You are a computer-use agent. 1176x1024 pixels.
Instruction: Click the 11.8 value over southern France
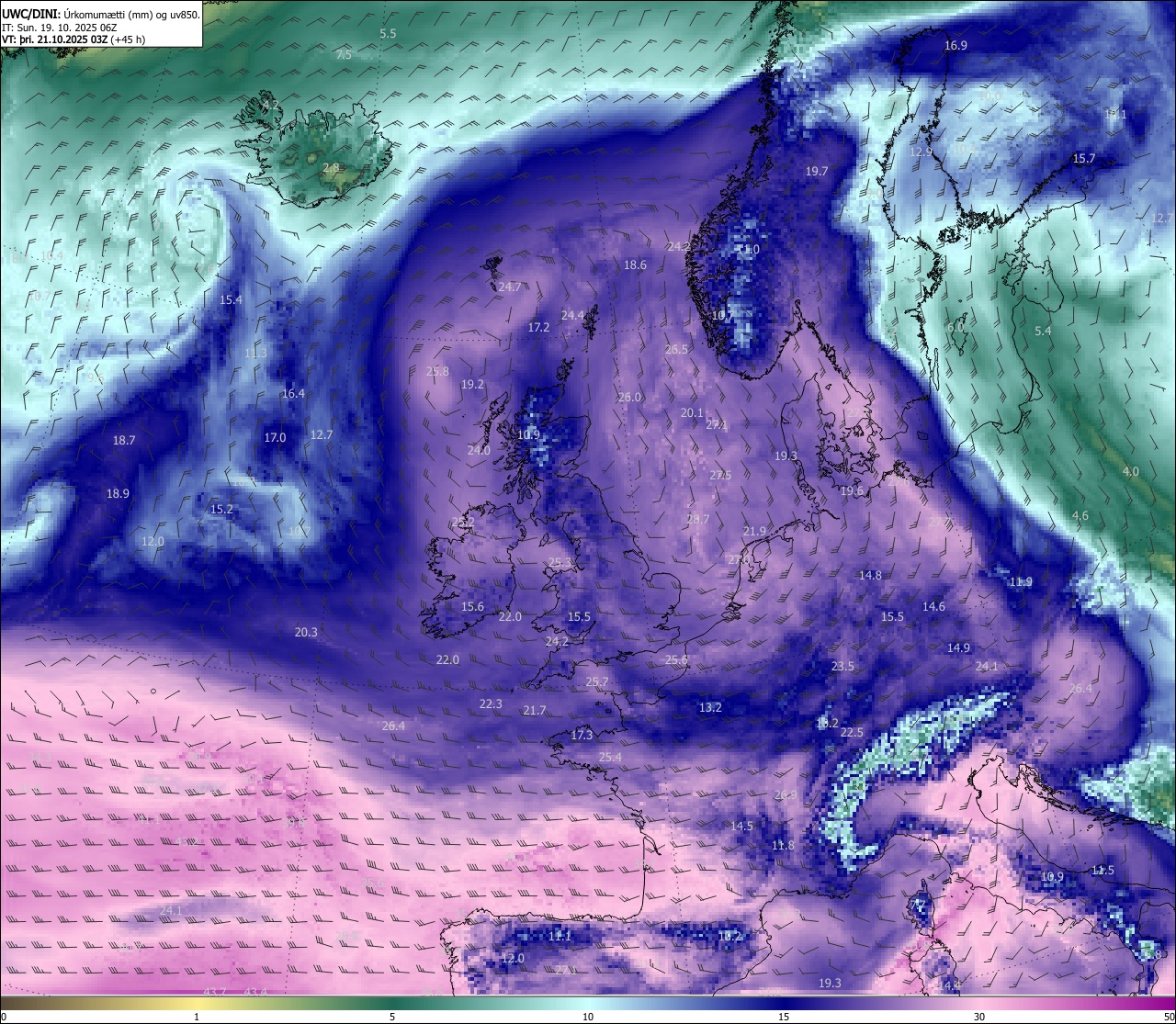783,845
